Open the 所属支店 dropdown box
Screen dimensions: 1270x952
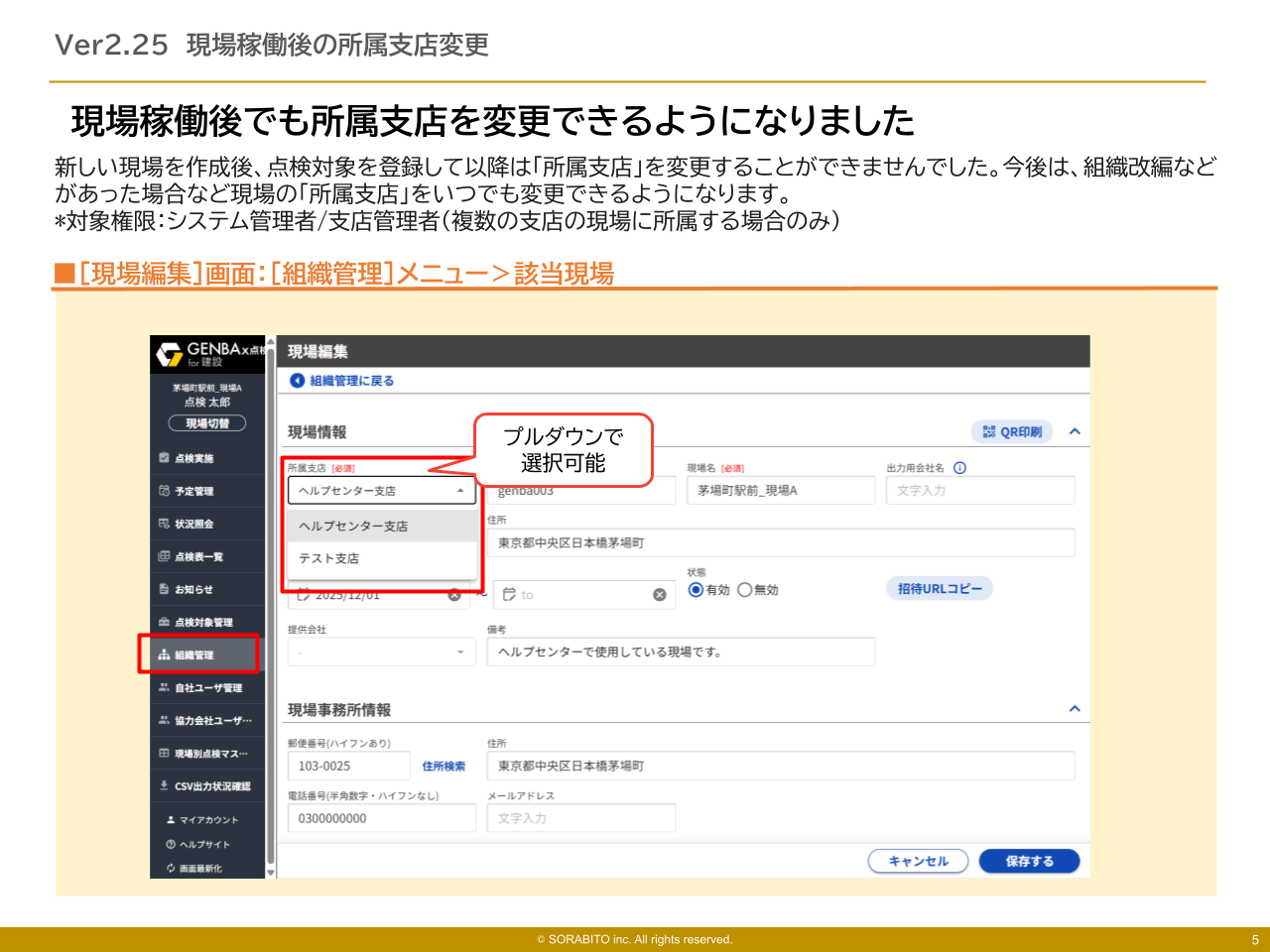[382, 491]
